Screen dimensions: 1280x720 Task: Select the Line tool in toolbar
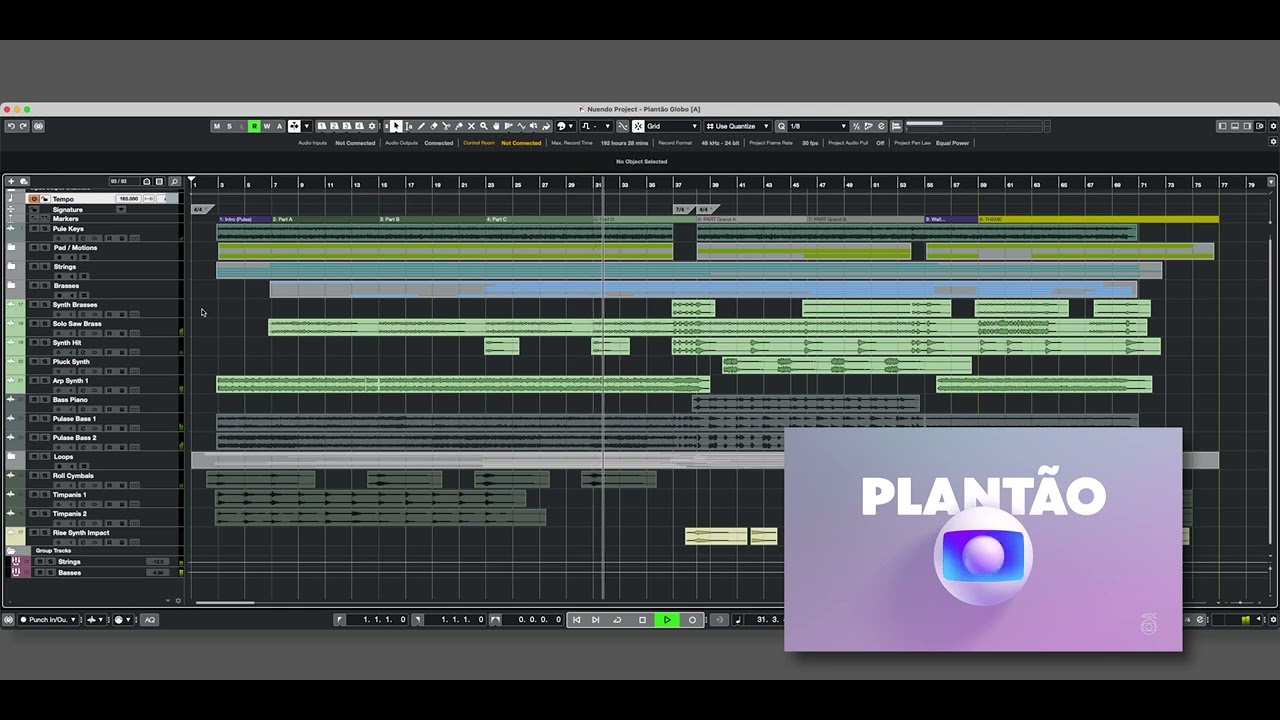pos(521,126)
